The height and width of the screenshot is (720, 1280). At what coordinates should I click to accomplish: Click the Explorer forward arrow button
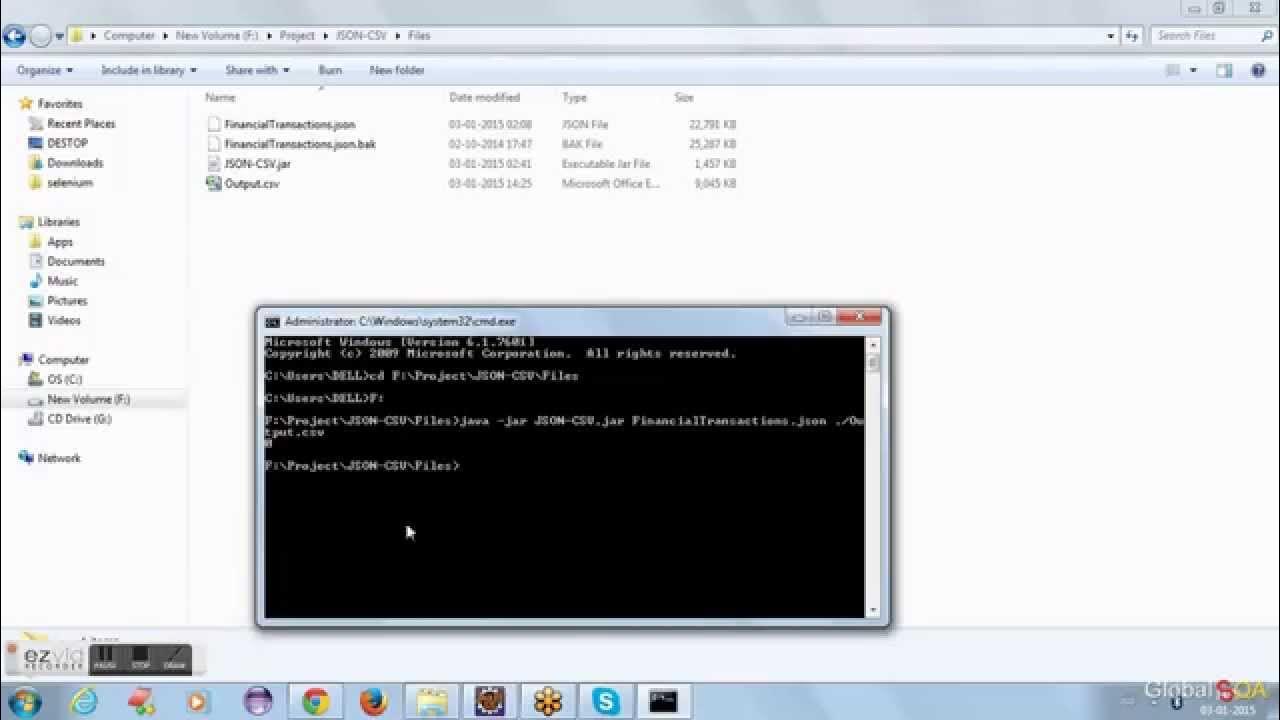pyautogui.click(x=41, y=36)
